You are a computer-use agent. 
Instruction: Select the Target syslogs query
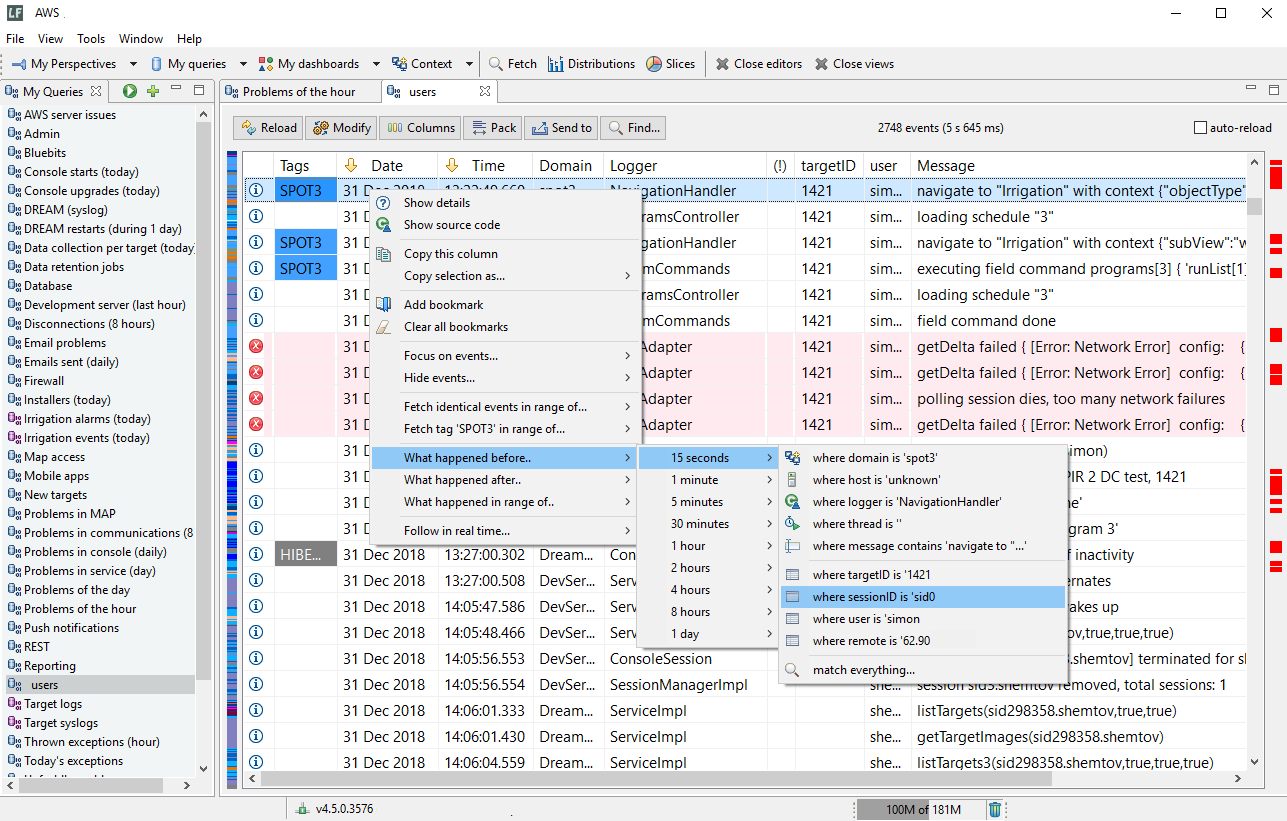[61, 723]
